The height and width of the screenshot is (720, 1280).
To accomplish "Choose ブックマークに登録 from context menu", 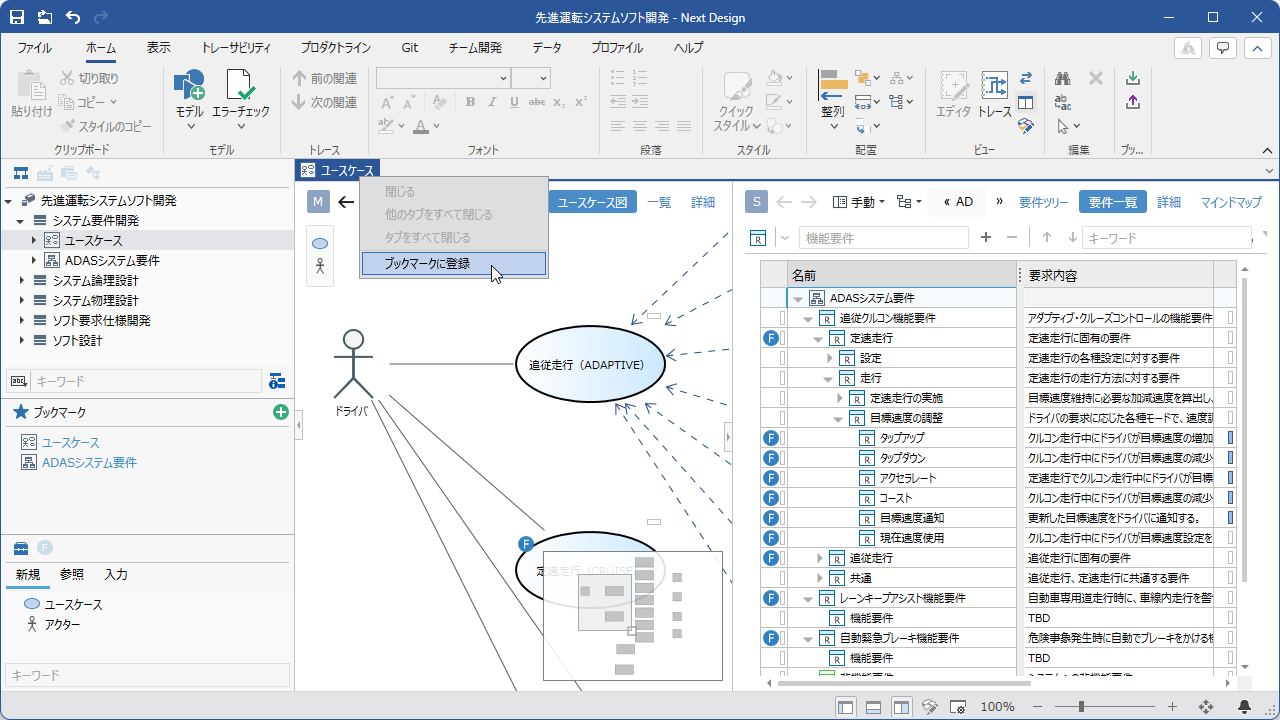I will click(x=453, y=264).
